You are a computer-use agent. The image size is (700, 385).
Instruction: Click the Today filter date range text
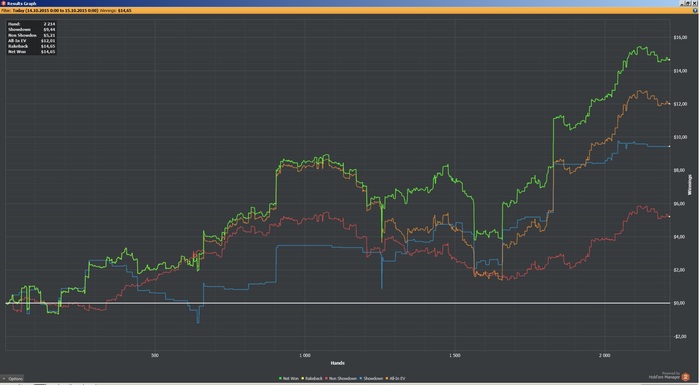(x=55, y=10)
